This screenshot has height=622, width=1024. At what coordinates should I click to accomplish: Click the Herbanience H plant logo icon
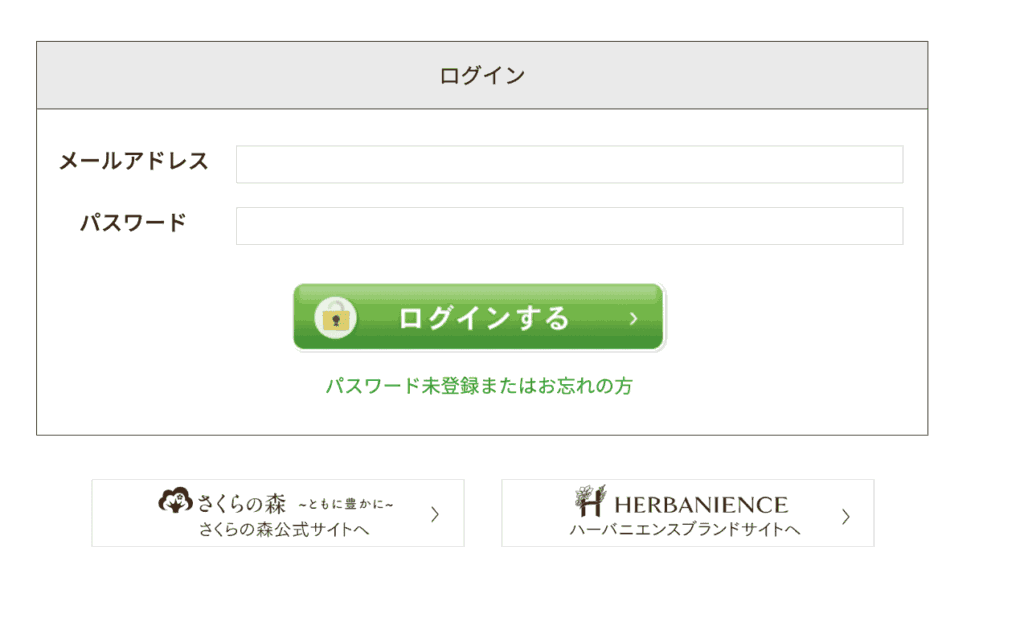pyautogui.click(x=590, y=500)
